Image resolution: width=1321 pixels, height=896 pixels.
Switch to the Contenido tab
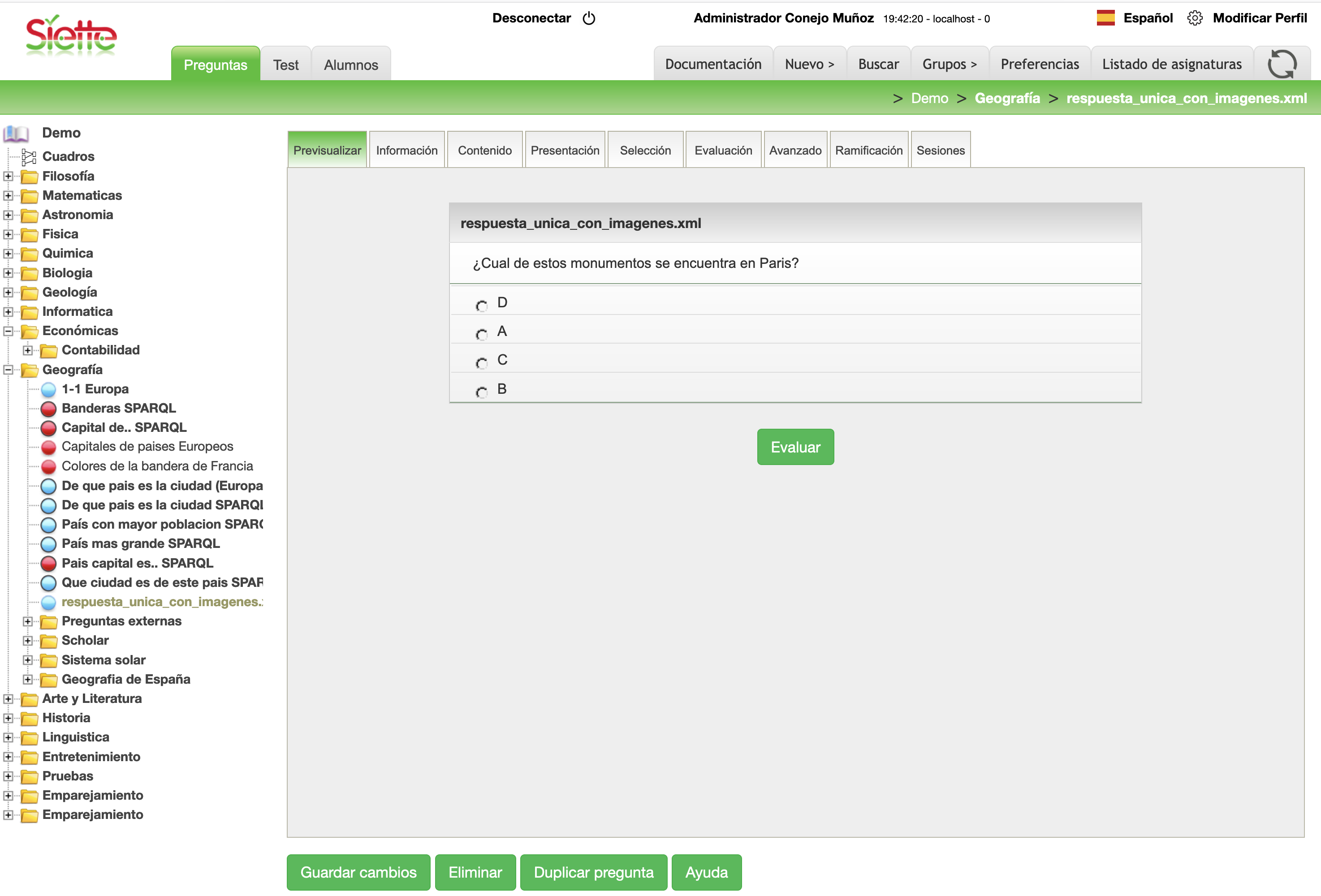pyautogui.click(x=484, y=151)
